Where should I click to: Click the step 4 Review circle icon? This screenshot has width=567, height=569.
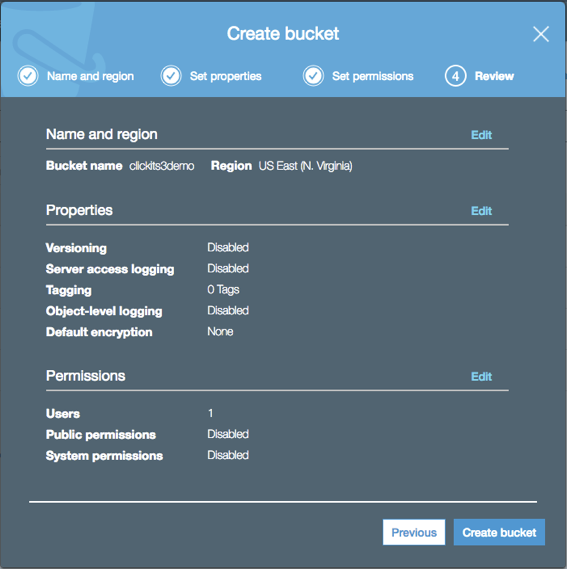pyautogui.click(x=456, y=76)
